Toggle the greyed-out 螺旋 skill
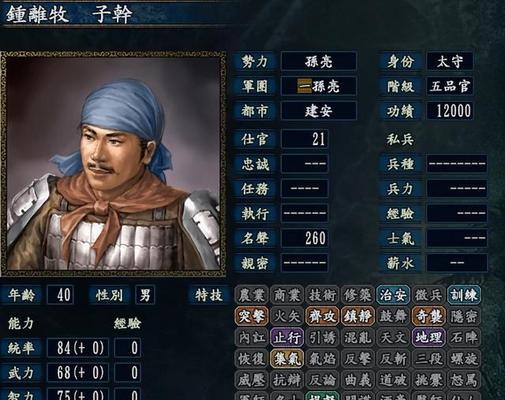 464,359
